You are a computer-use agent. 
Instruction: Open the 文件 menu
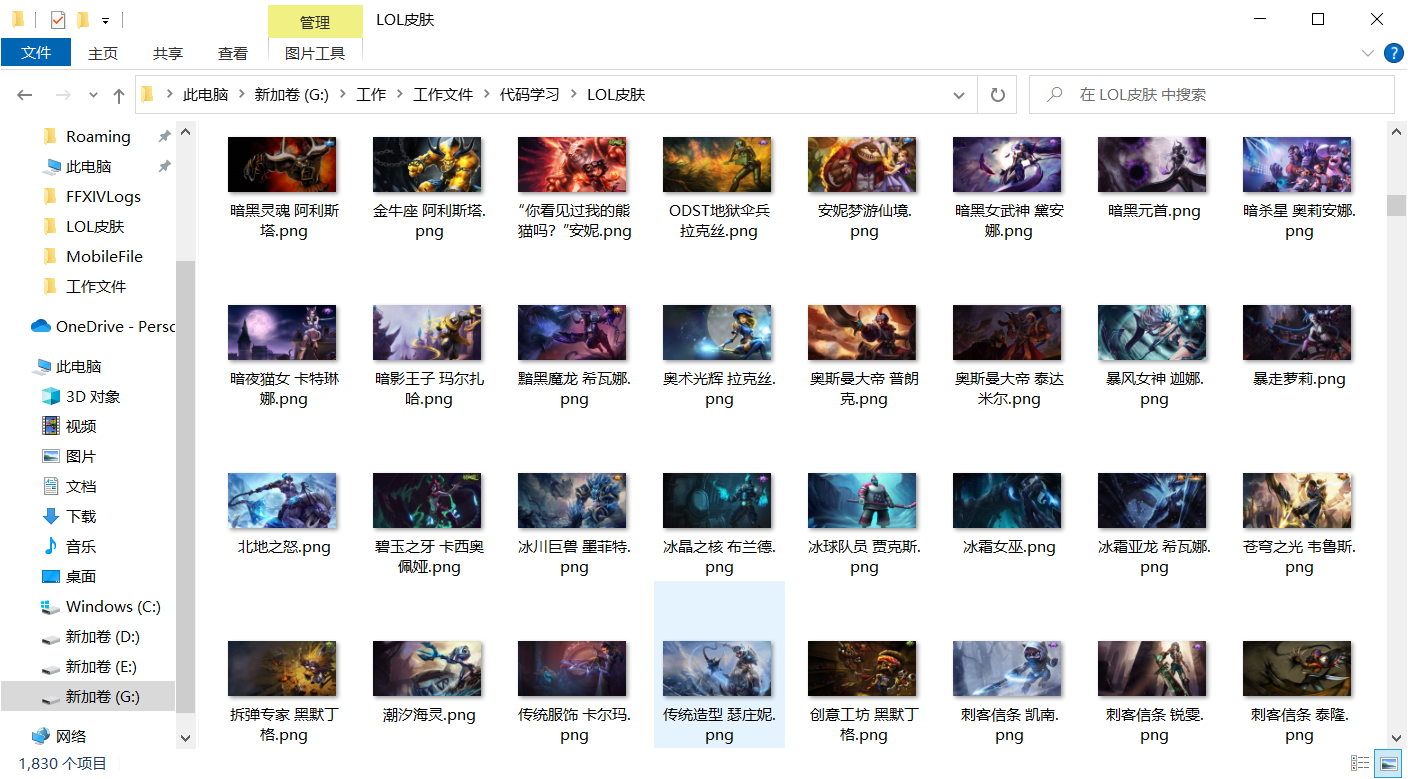tap(36, 53)
